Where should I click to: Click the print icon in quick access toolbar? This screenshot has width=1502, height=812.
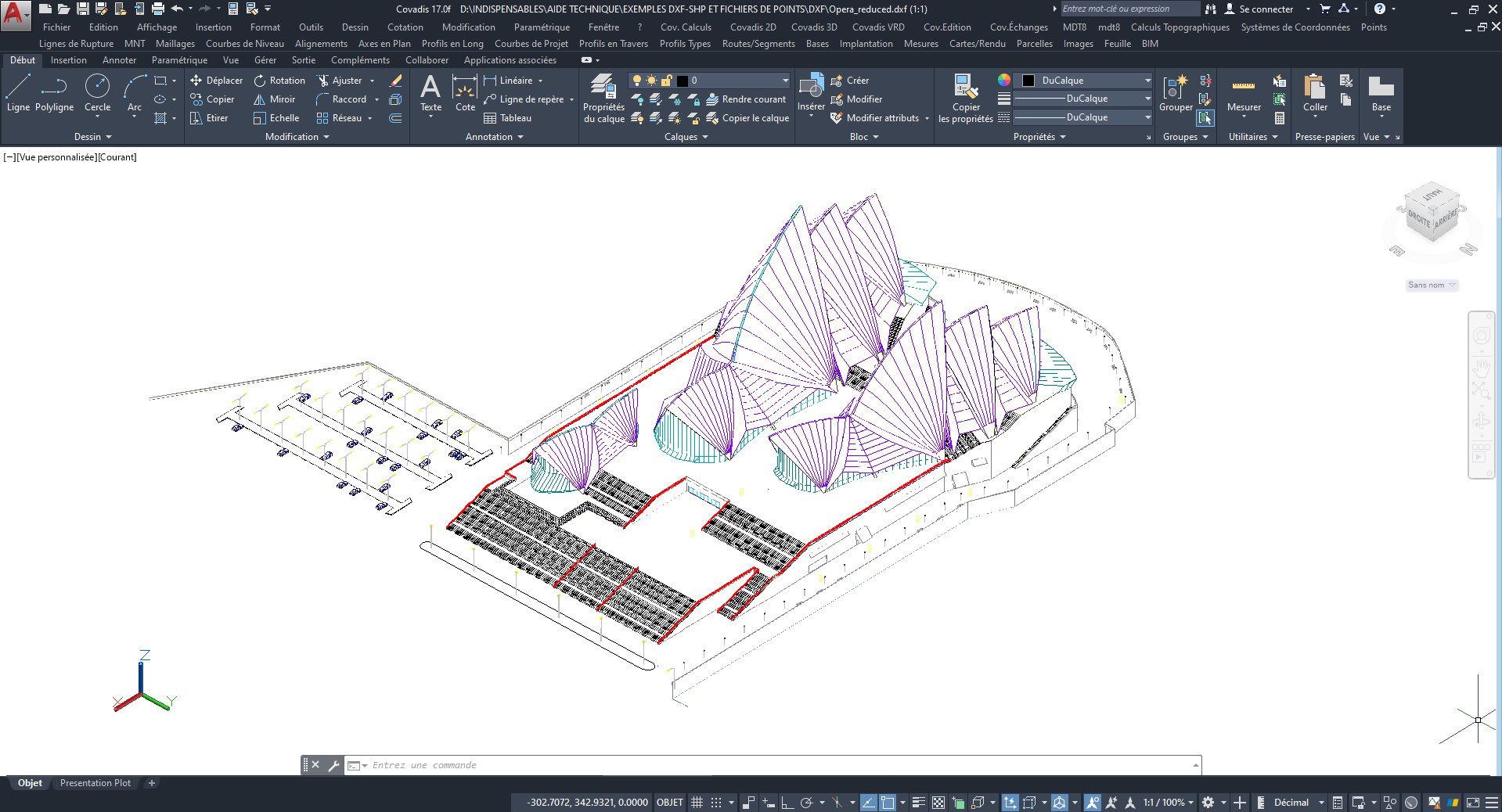coord(158,9)
